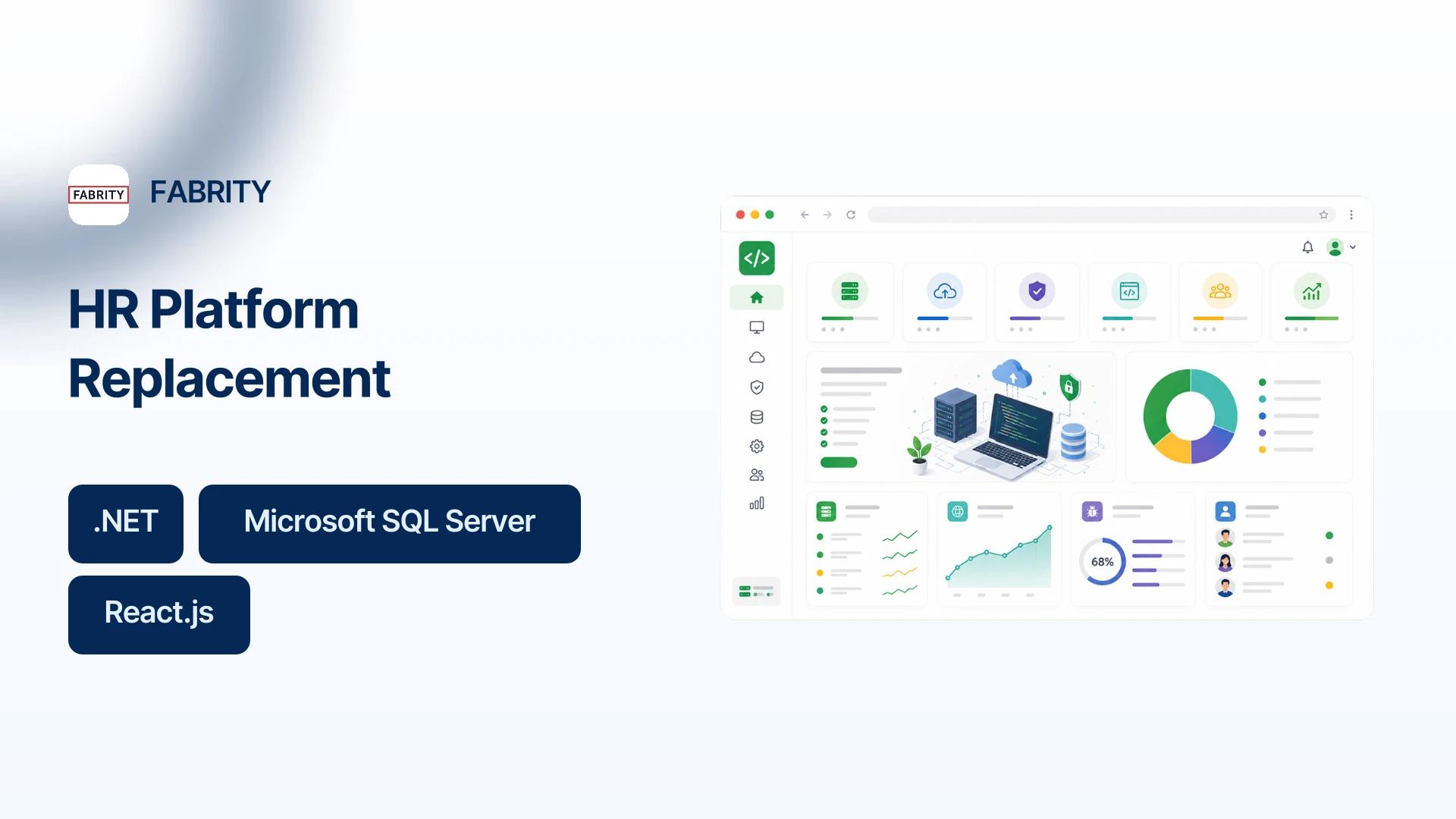Click the FABRITY logo badge
The width and height of the screenshot is (1456, 819).
(x=99, y=195)
